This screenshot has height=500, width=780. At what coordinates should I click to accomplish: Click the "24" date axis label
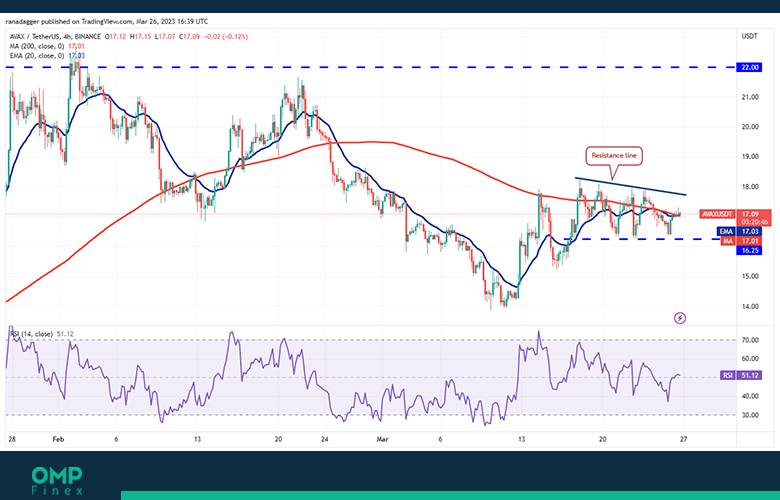point(324,439)
